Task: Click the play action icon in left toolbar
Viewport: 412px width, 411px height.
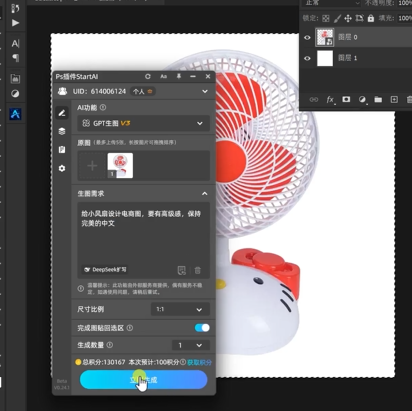Action: (x=15, y=23)
